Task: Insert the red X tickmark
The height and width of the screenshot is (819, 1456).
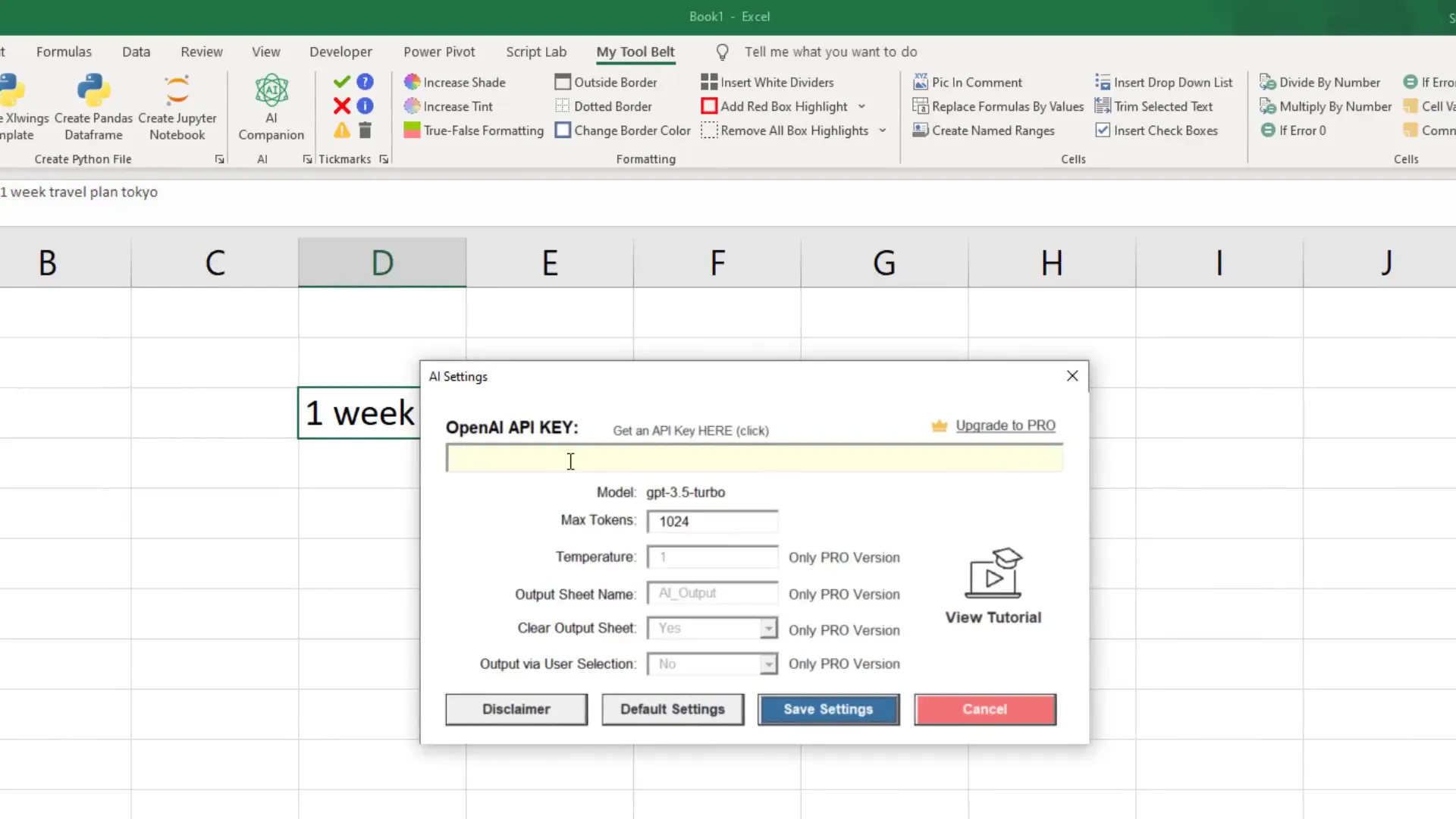Action: [x=342, y=106]
